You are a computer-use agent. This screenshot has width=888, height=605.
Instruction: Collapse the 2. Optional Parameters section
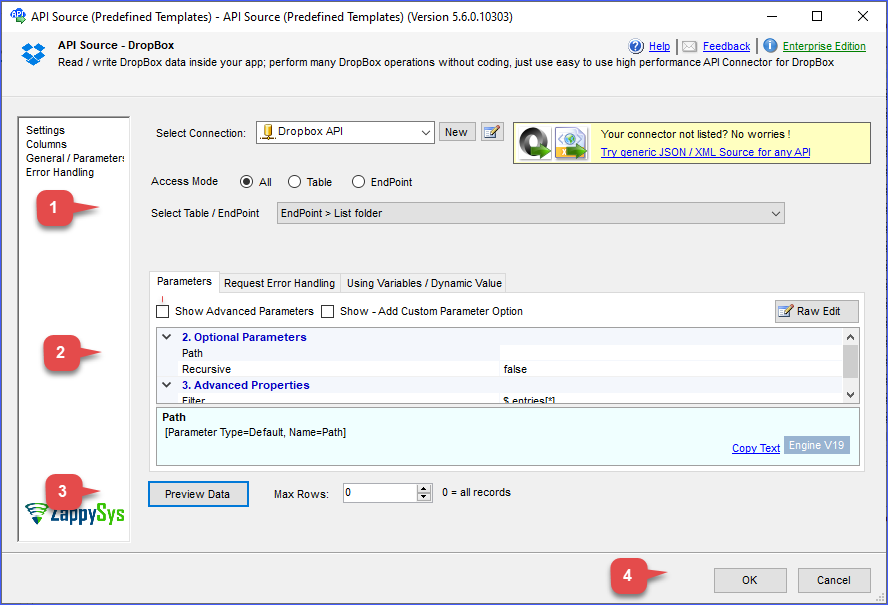click(166, 336)
